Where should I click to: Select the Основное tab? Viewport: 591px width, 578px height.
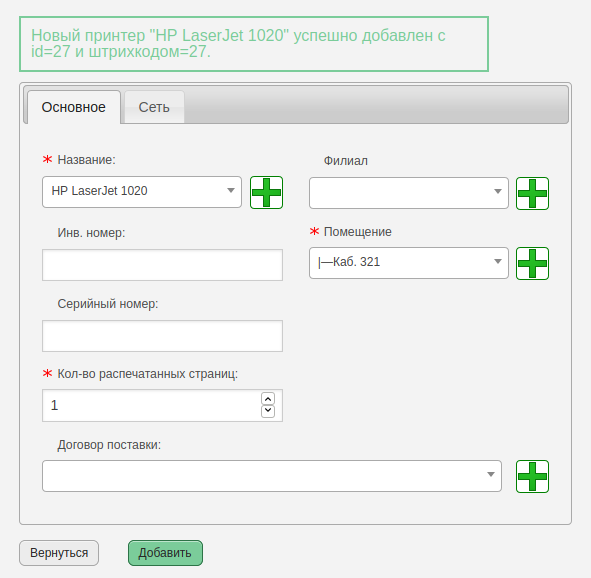tap(73, 107)
